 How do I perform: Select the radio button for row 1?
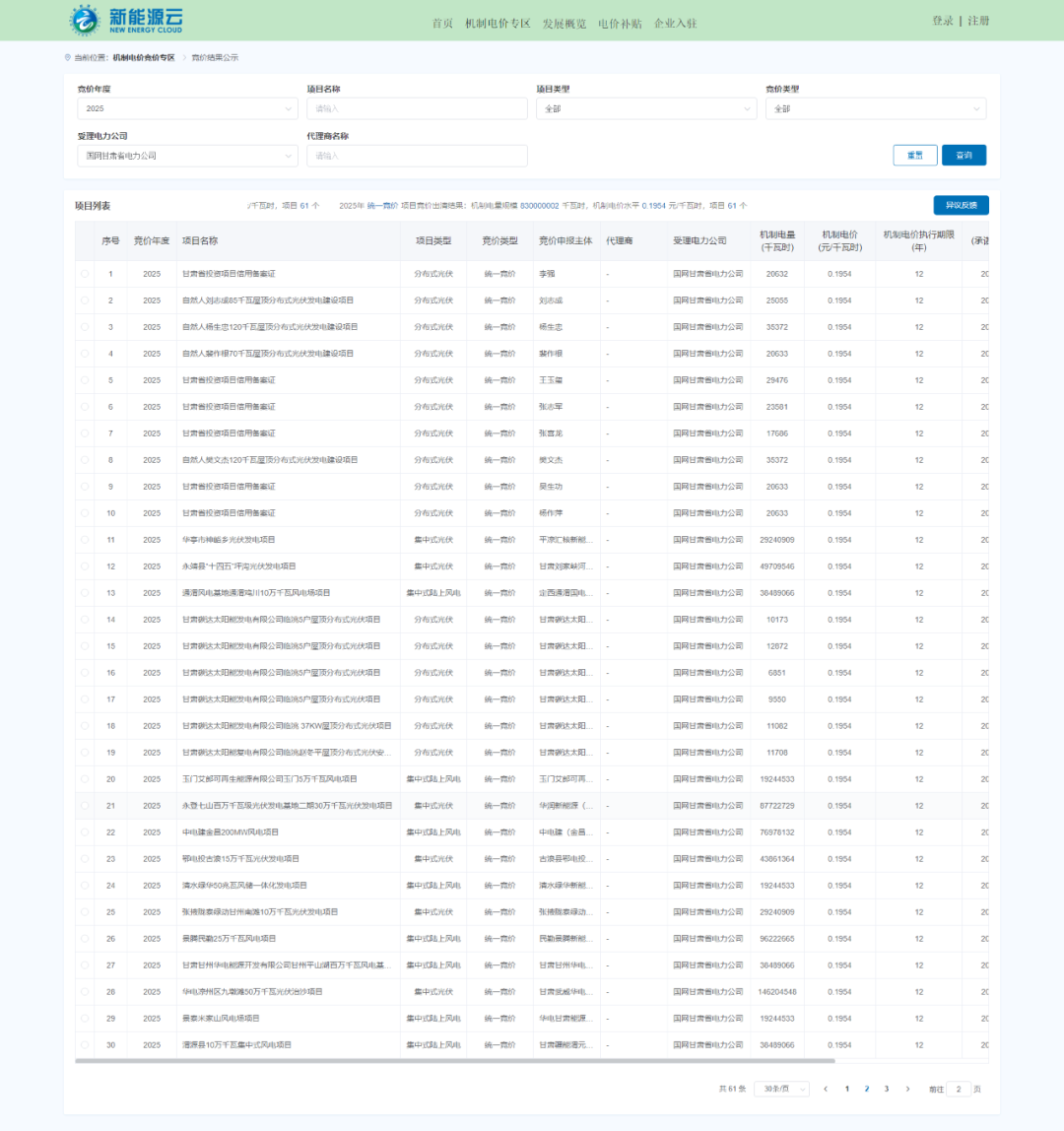(85, 274)
